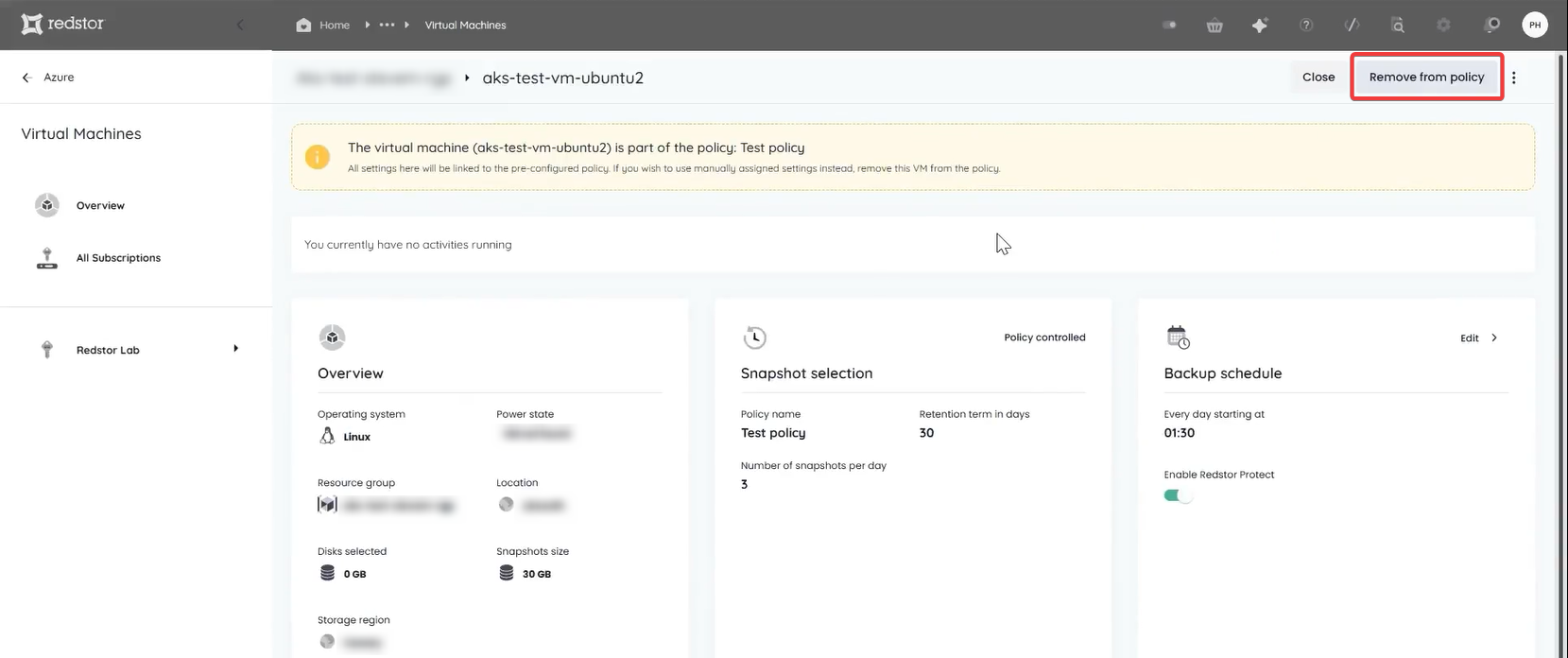Click the All Subscriptions icon
Image resolution: width=1568 pixels, height=658 pixels.
click(x=47, y=258)
